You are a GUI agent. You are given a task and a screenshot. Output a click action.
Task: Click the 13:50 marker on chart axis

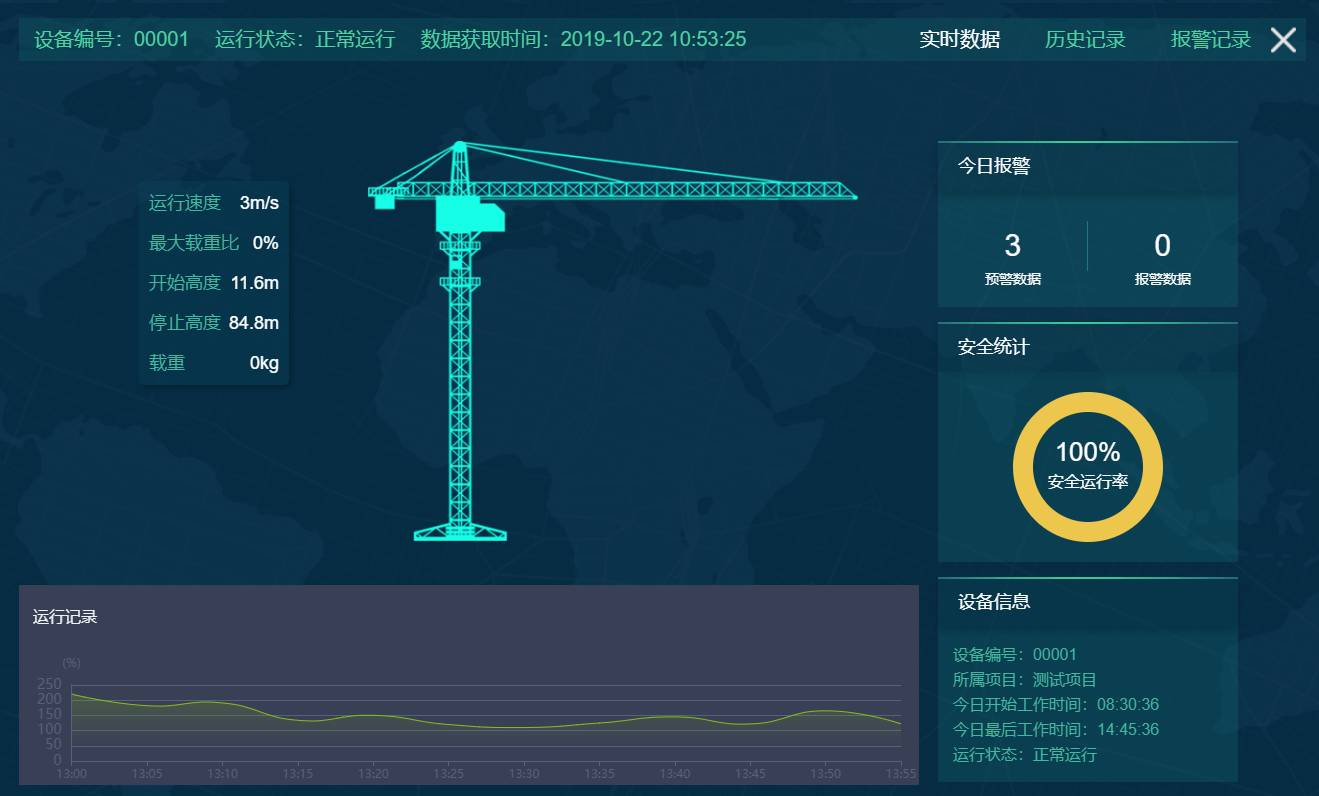pyautogui.click(x=825, y=774)
